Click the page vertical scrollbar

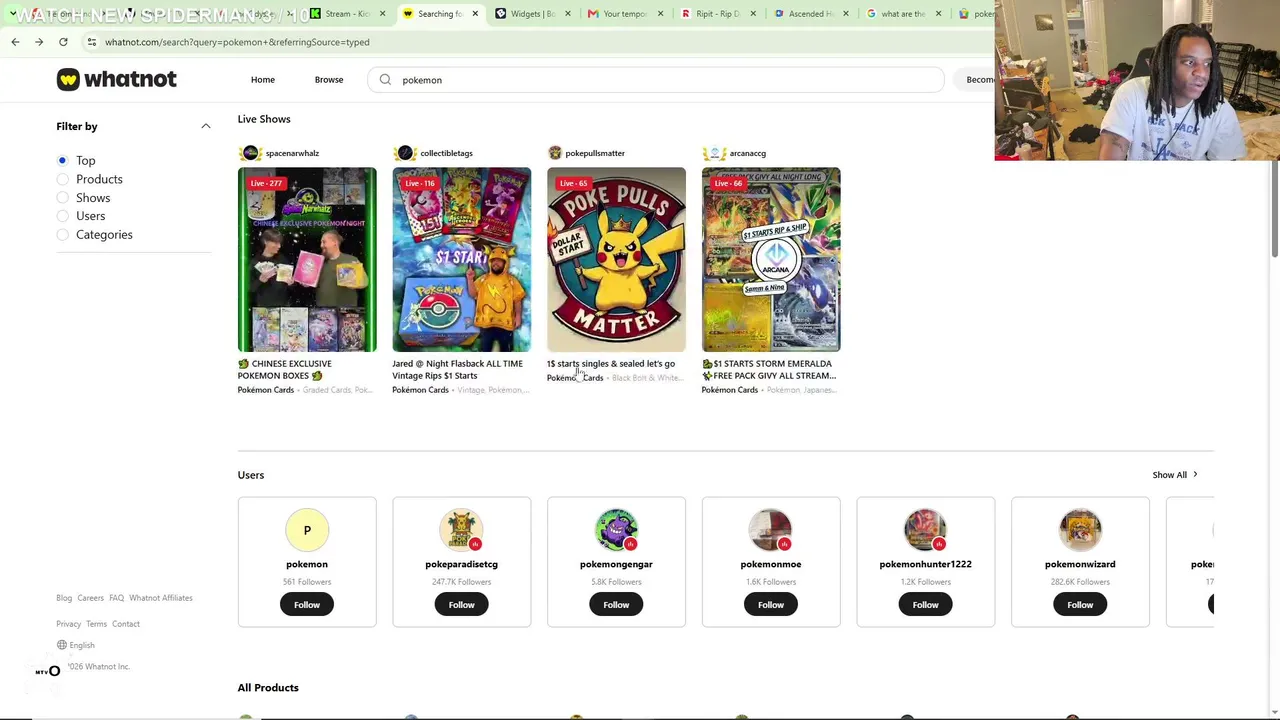coord(1274,208)
